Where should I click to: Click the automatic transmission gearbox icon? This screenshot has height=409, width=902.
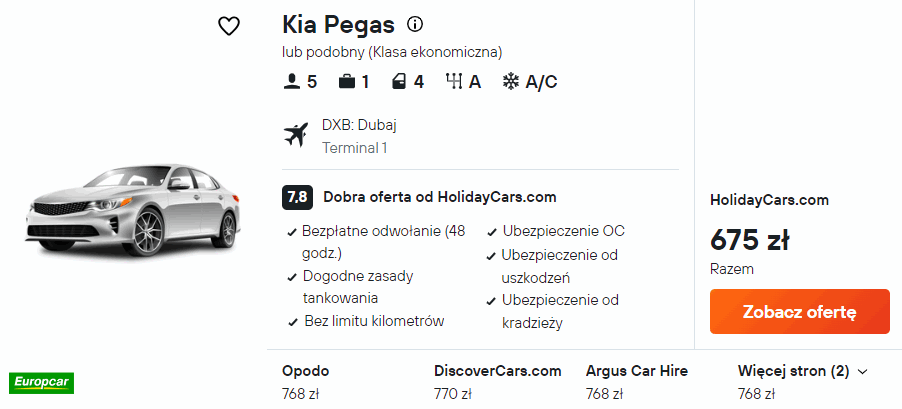tap(453, 82)
